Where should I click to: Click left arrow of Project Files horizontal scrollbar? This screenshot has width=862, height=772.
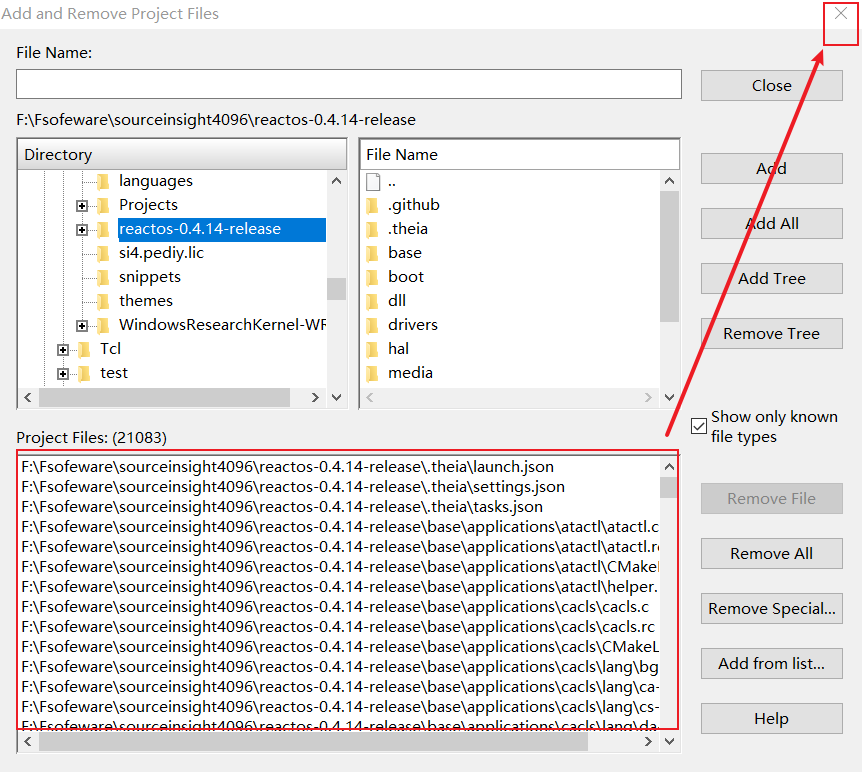pyautogui.click(x=28, y=741)
